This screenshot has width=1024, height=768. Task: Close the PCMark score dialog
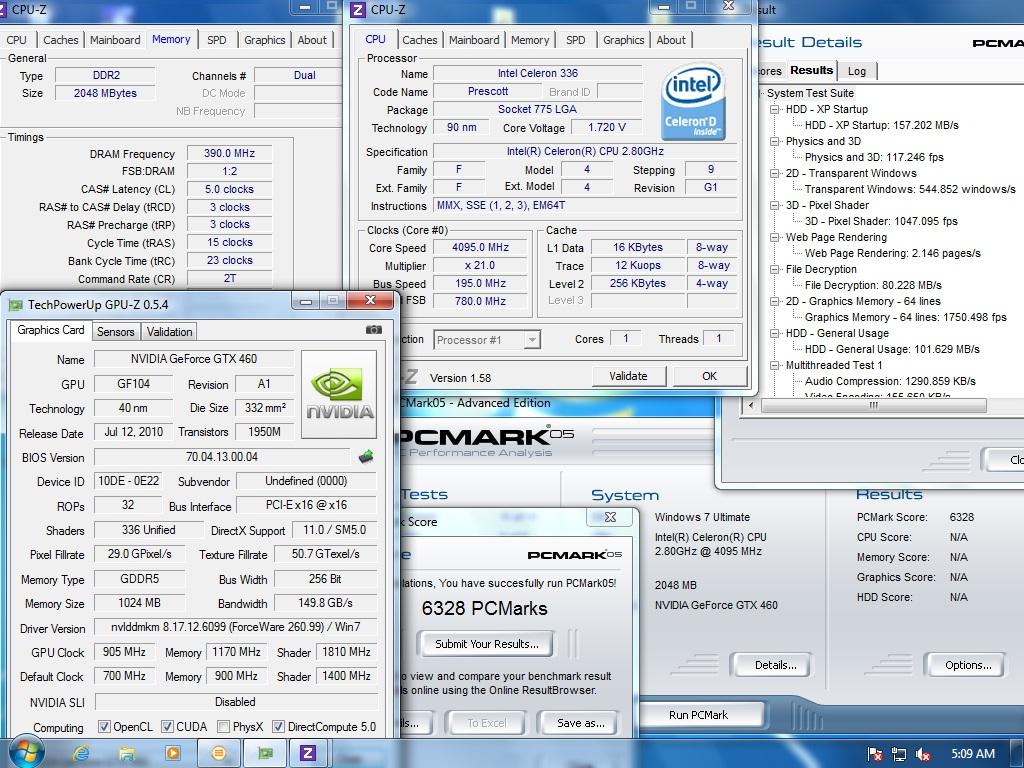click(x=610, y=517)
